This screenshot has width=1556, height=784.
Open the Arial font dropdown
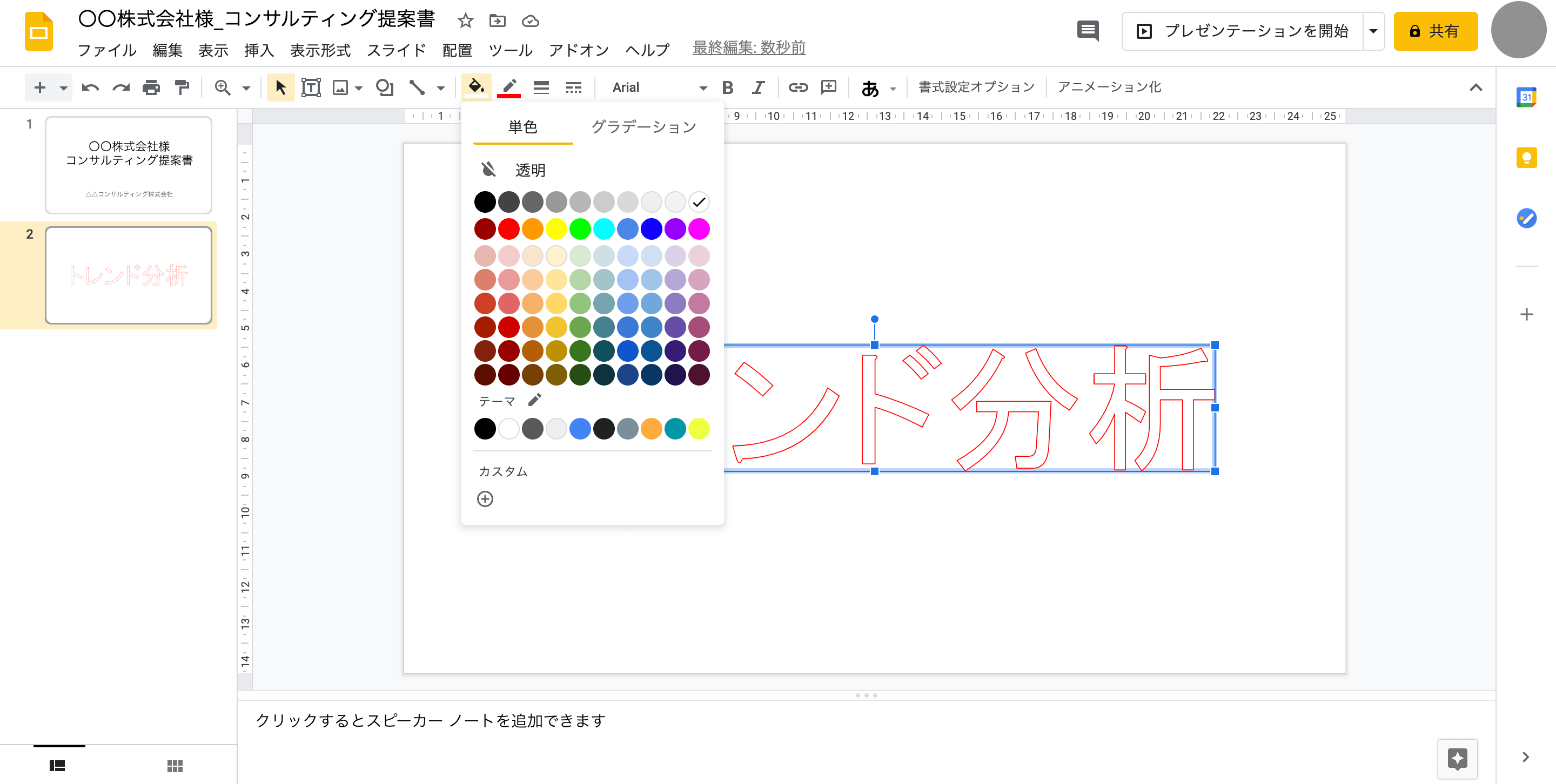pos(659,87)
